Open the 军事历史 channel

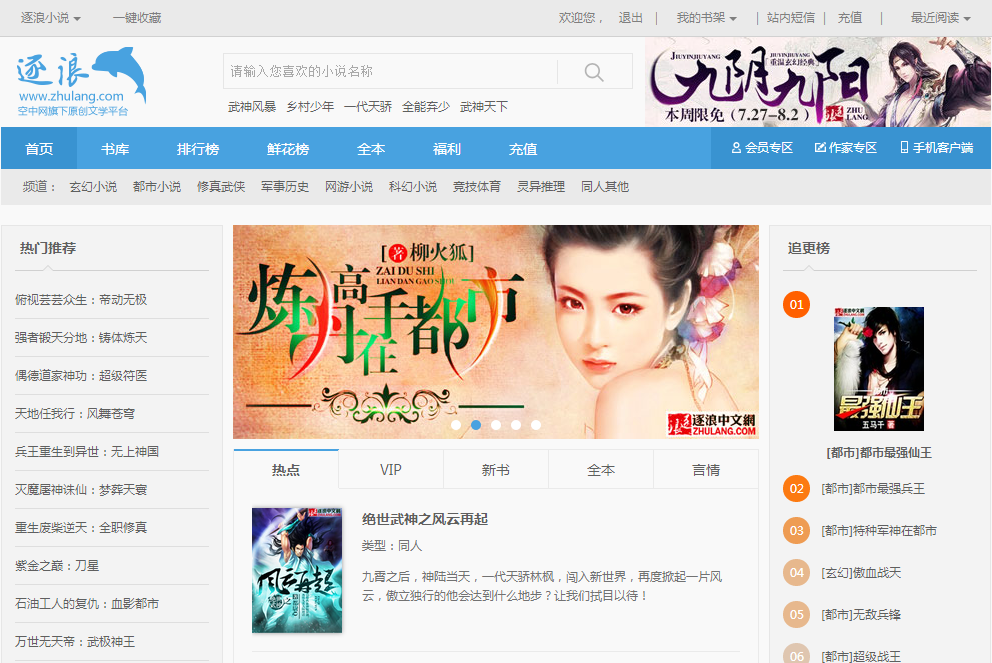click(285, 187)
